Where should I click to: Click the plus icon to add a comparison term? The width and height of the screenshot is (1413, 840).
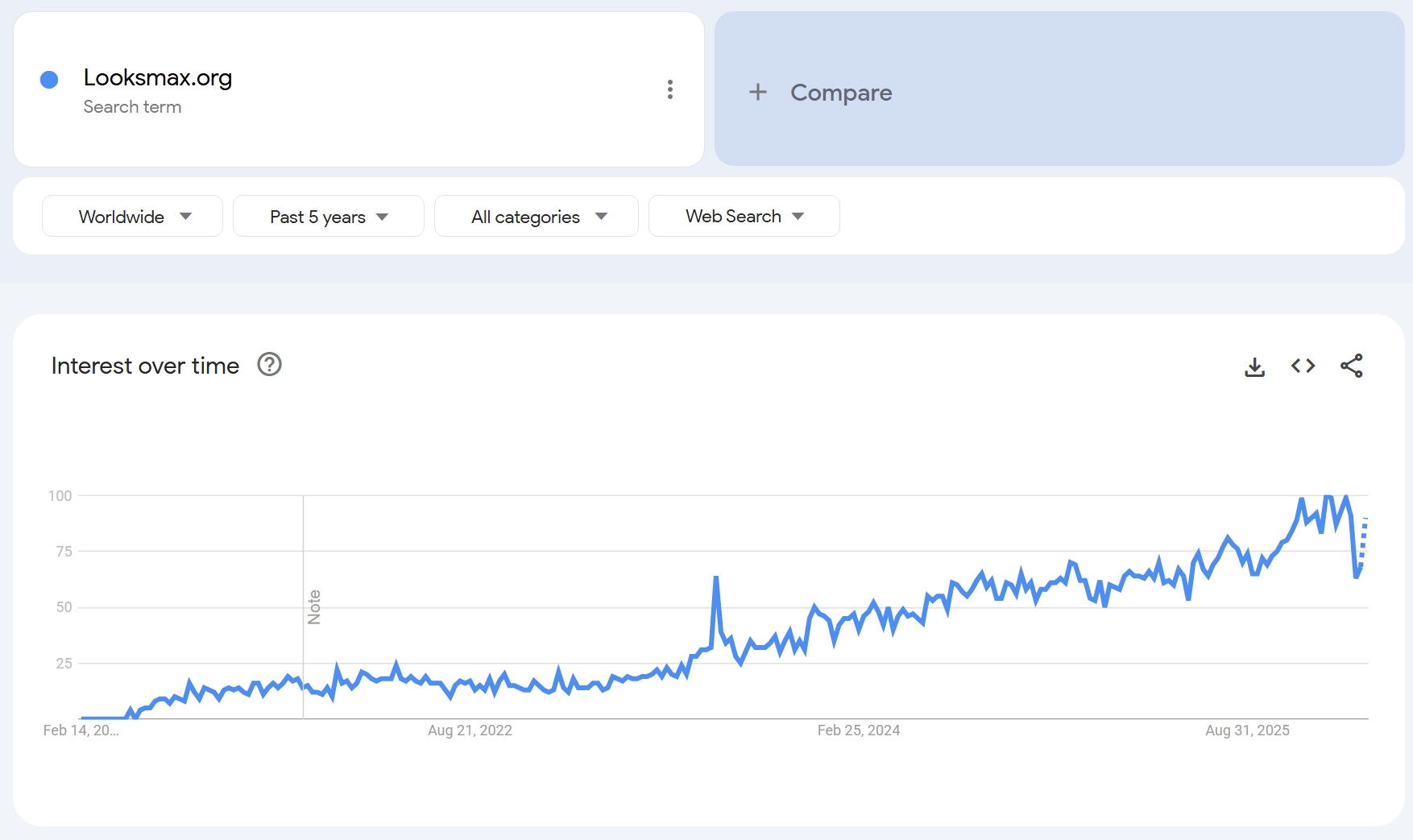pos(758,92)
